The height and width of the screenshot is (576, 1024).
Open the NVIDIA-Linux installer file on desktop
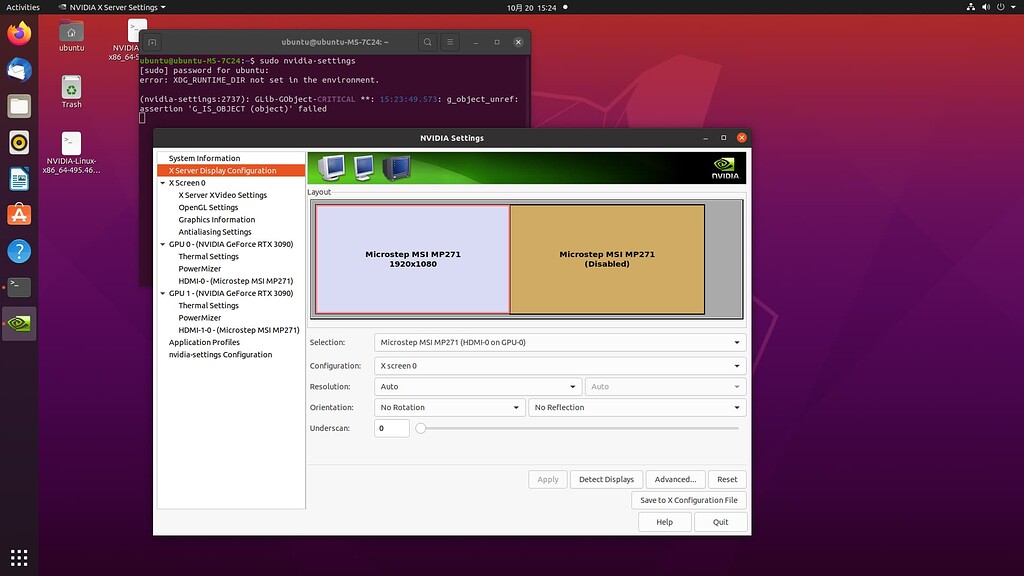pos(70,140)
